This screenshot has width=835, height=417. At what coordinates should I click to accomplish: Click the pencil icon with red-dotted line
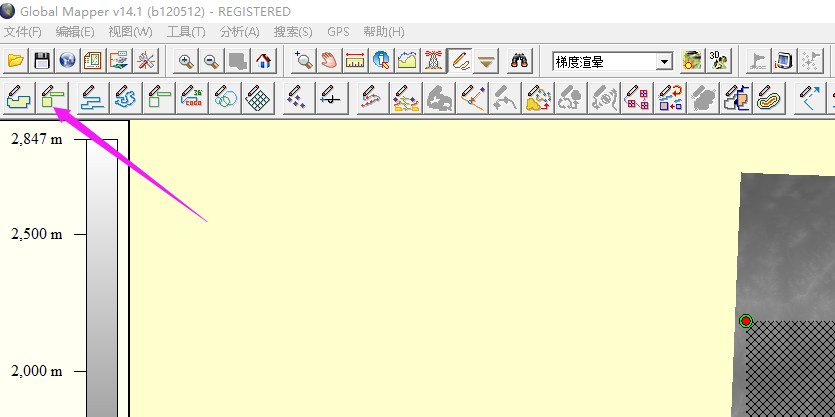(373, 97)
